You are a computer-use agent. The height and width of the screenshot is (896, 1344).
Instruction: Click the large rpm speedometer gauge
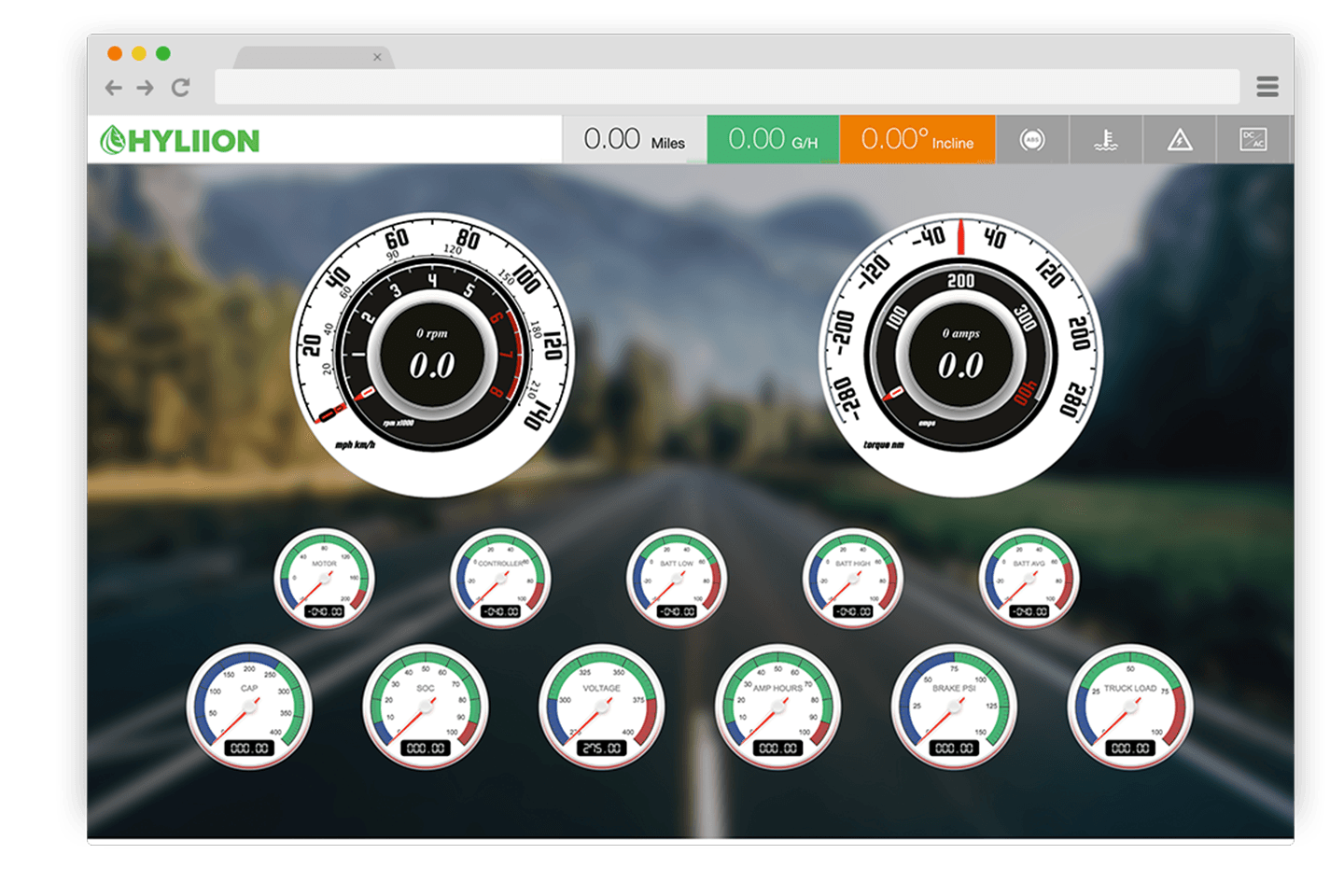(432, 355)
